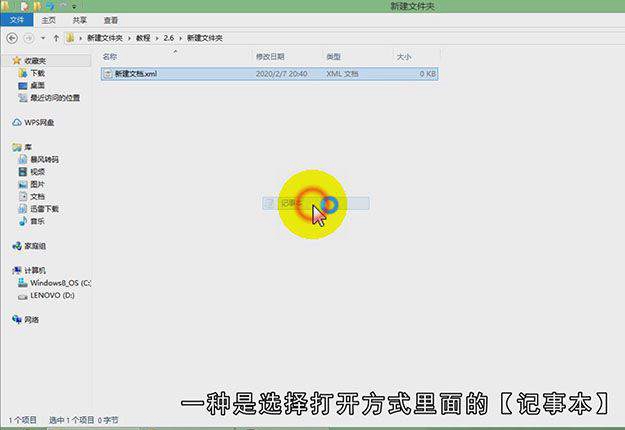The width and height of the screenshot is (625, 430).
Task: Click the 视频 library film icon
Action: point(23,172)
